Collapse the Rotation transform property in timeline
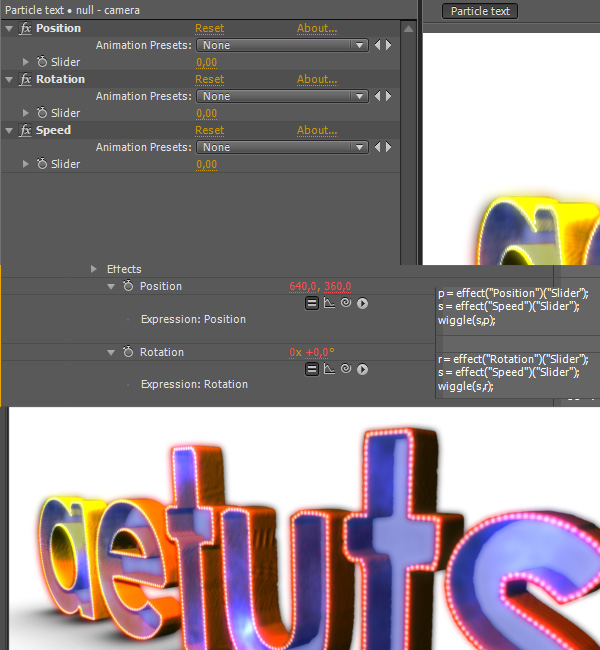Viewport: 600px width, 650px height. coord(111,353)
